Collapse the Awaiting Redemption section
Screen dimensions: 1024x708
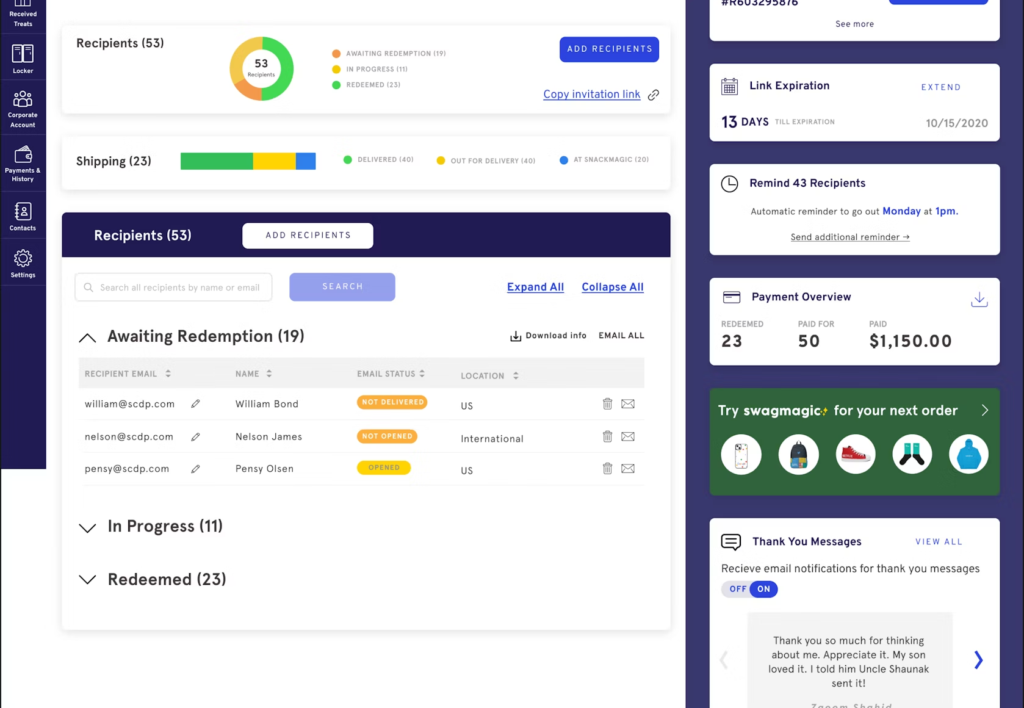pos(88,337)
